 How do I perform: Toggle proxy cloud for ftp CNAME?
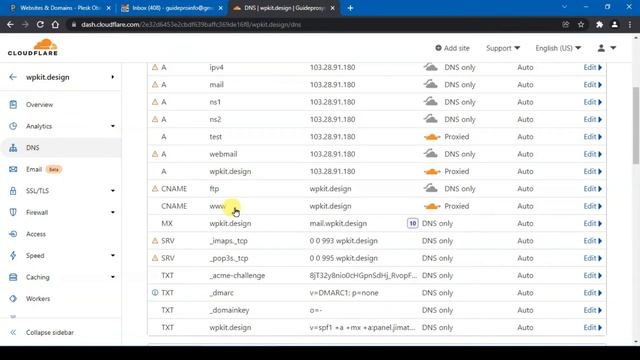coord(431,189)
